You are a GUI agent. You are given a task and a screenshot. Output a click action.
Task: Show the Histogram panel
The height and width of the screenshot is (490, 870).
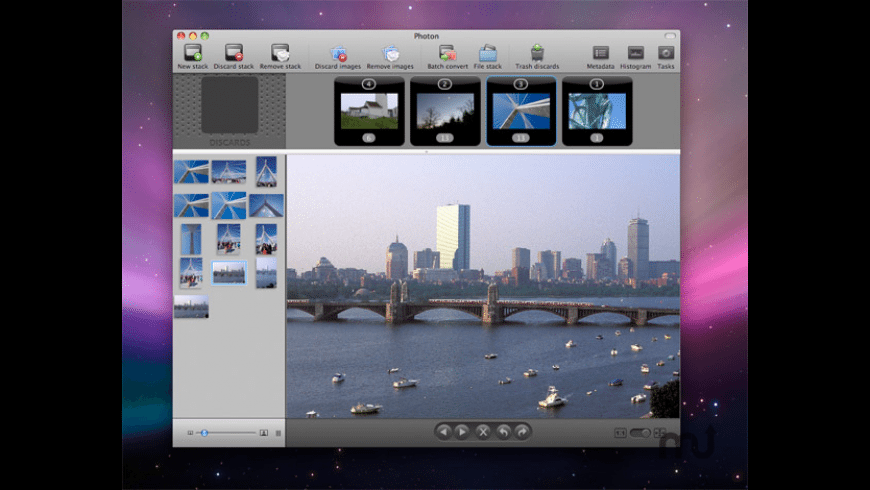(635, 53)
